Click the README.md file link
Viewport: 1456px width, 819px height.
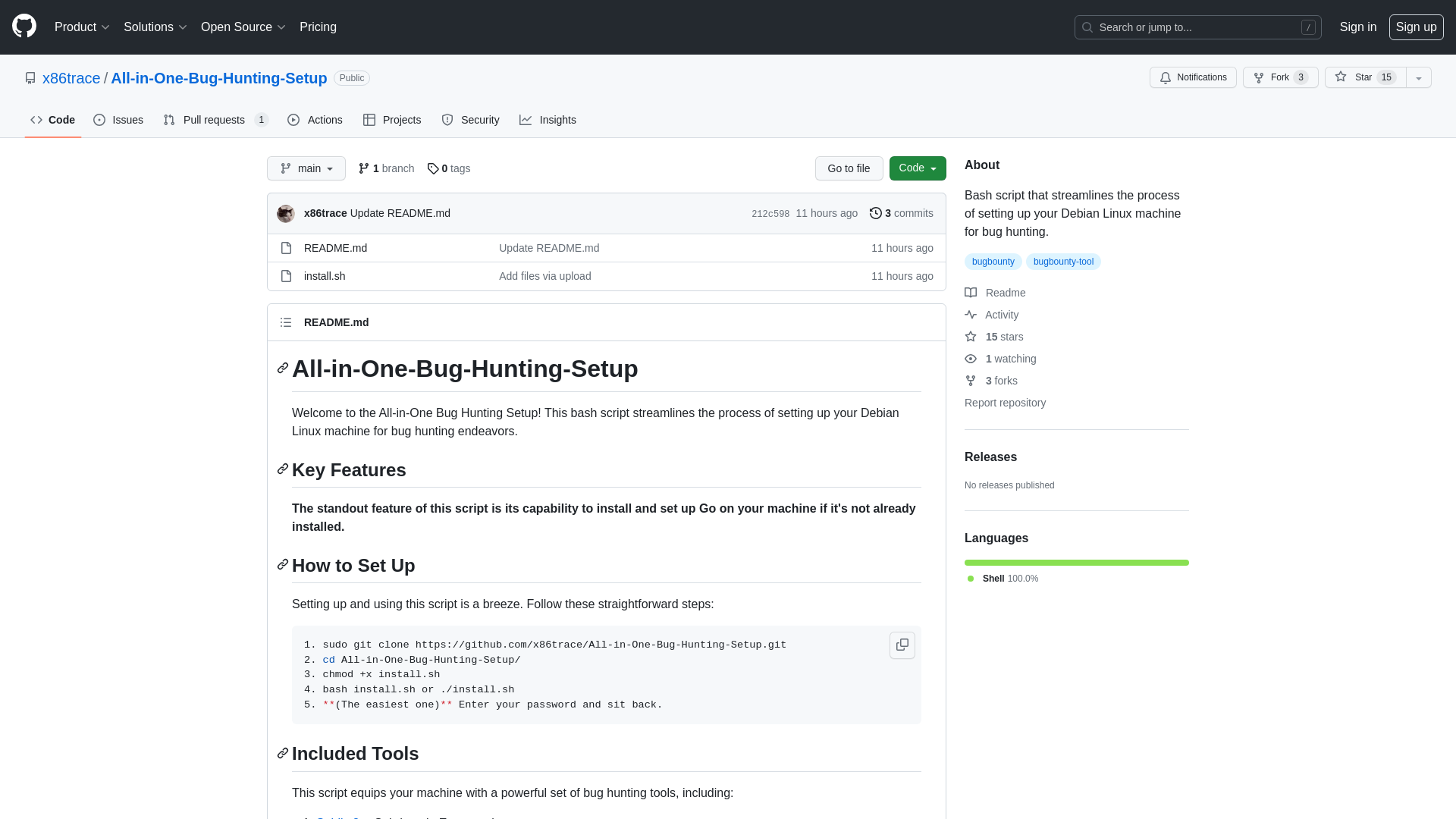pos(335,247)
